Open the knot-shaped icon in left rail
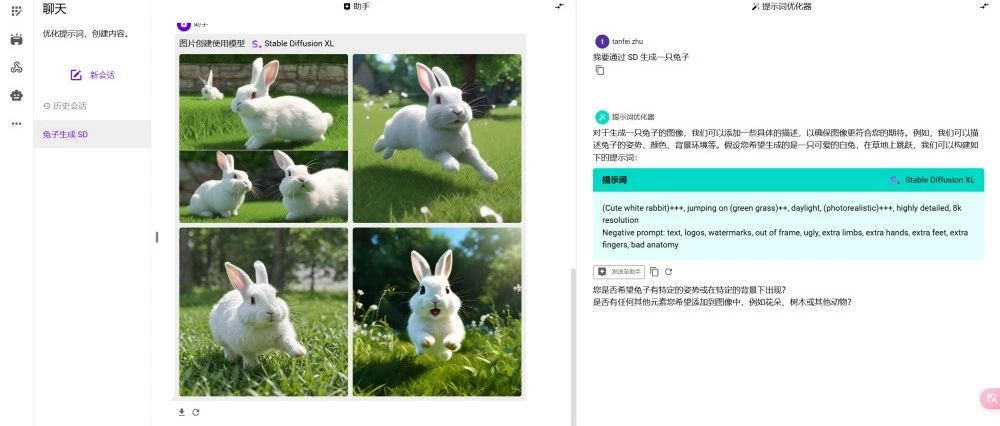 point(17,67)
